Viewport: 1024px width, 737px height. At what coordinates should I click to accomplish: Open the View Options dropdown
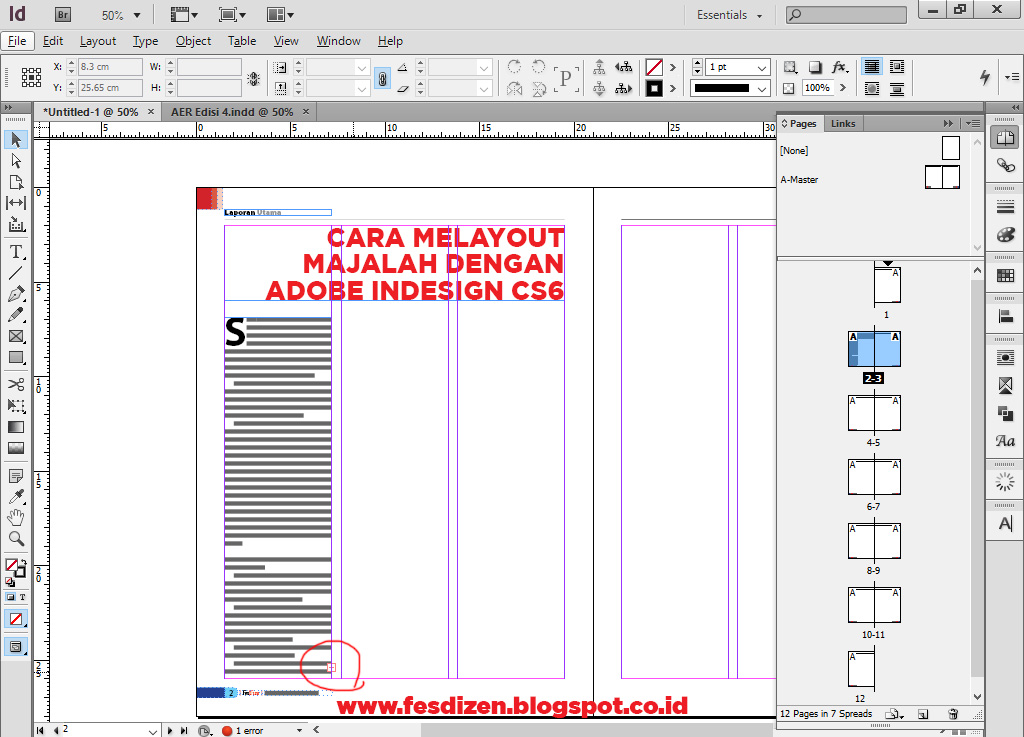point(184,14)
